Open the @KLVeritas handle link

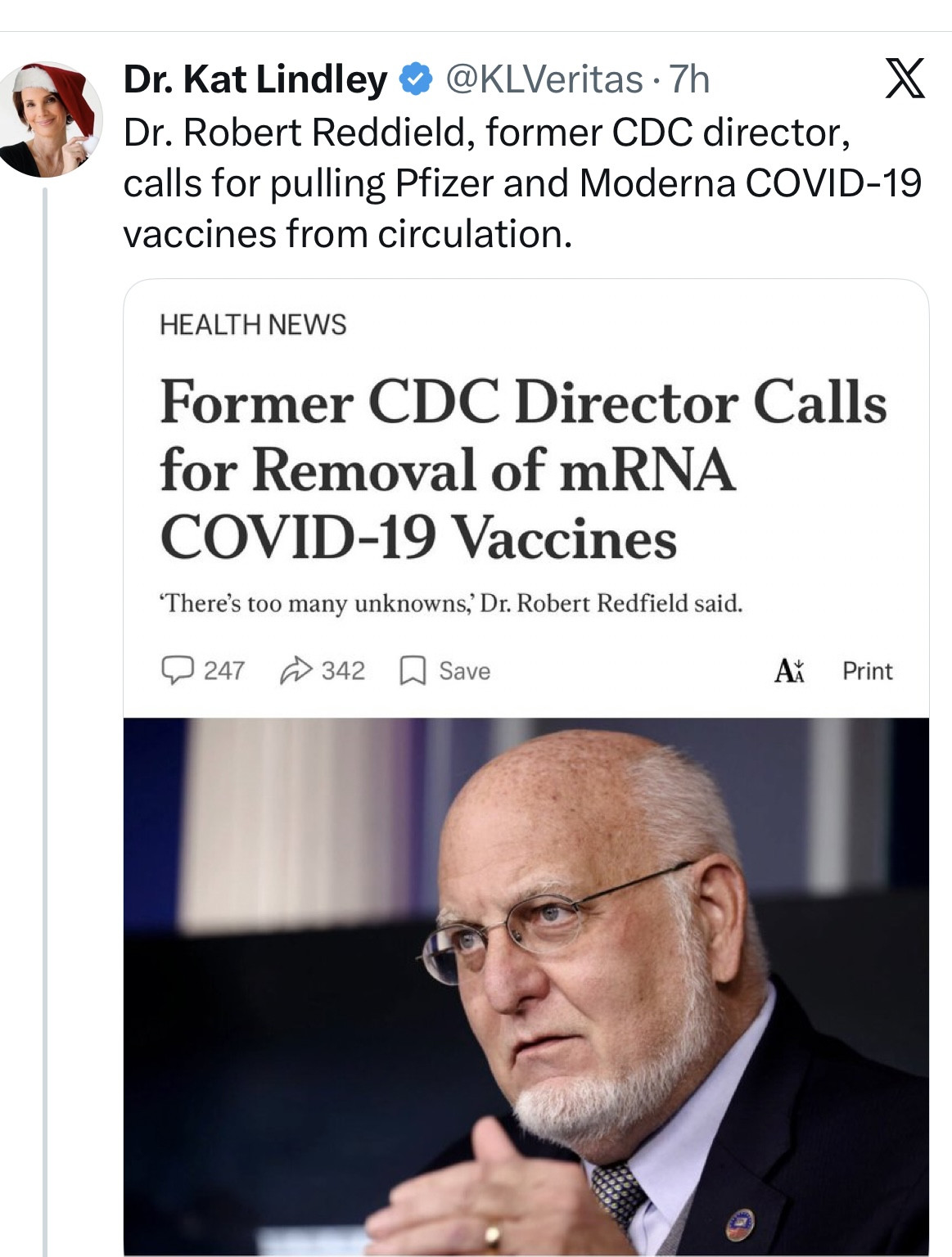click(x=544, y=79)
